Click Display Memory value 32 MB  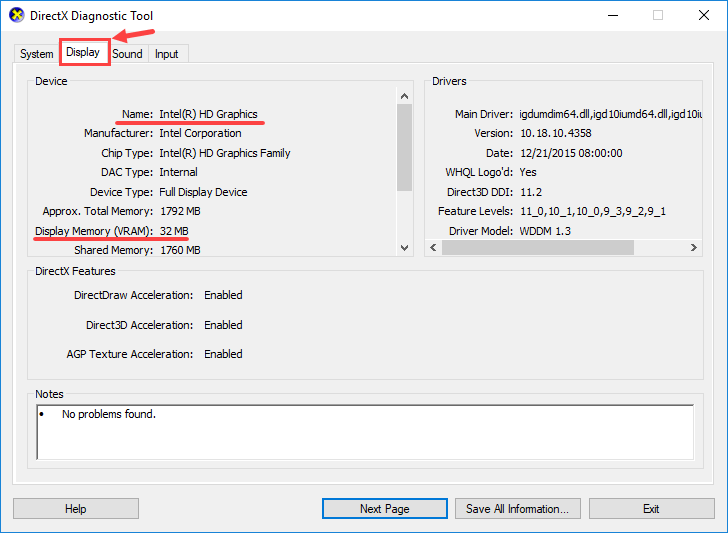[x=174, y=231]
